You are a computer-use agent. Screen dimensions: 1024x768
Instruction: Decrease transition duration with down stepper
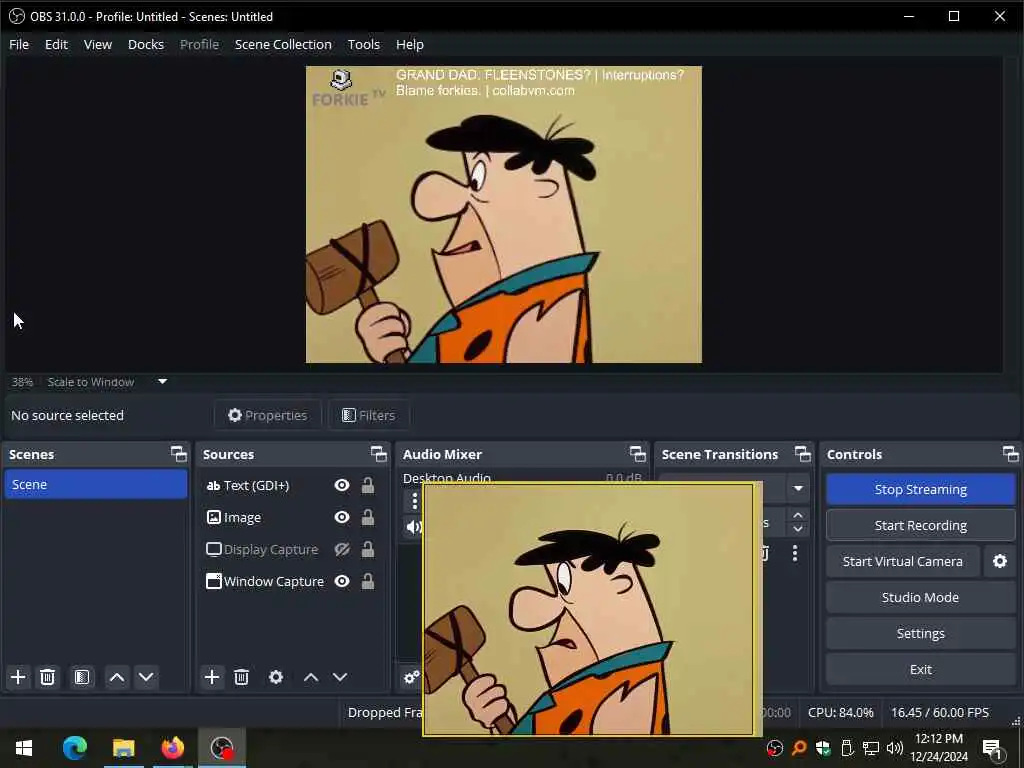(x=798, y=529)
